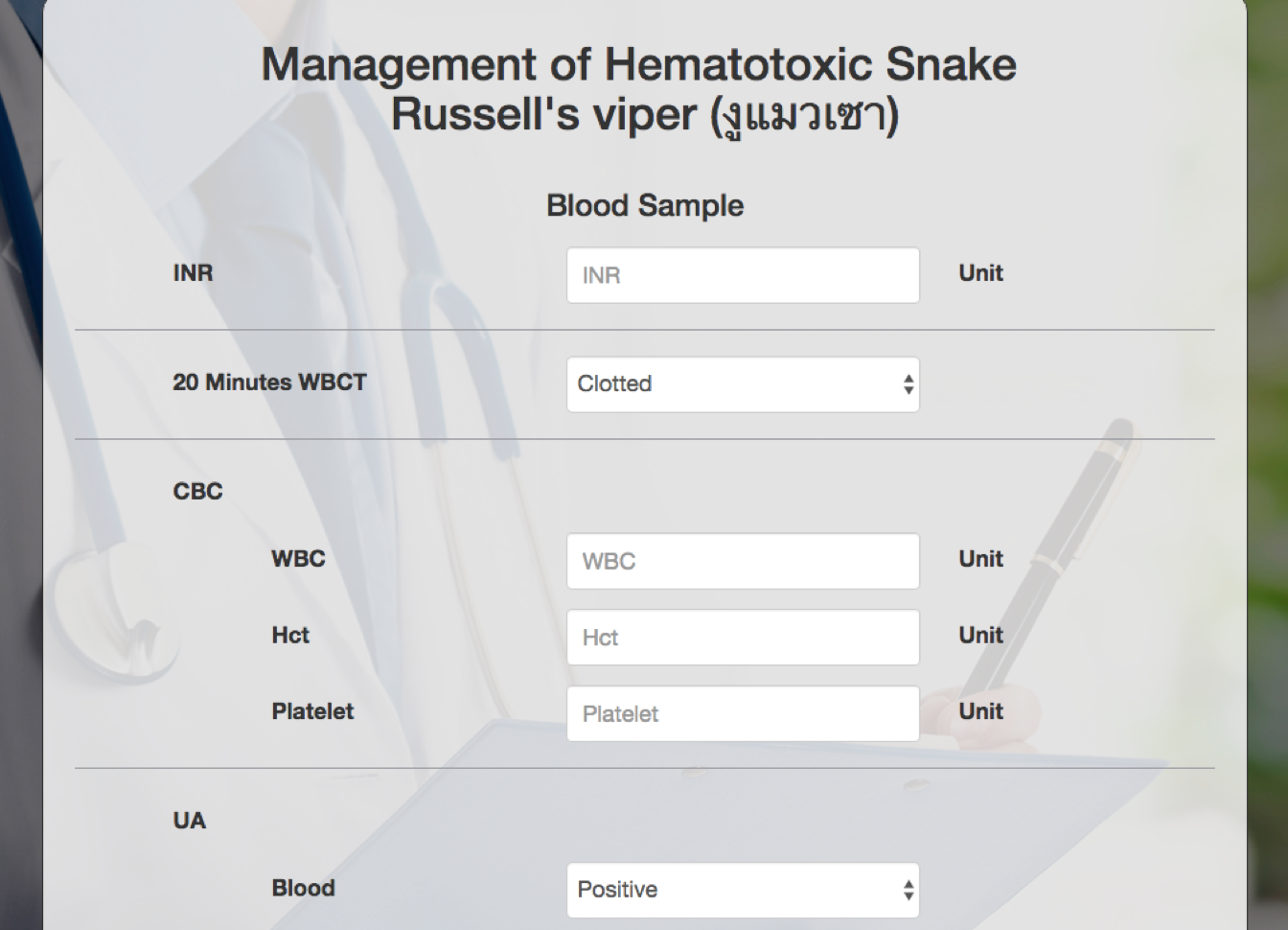Click the UA section label
1288x930 pixels.
(190, 821)
